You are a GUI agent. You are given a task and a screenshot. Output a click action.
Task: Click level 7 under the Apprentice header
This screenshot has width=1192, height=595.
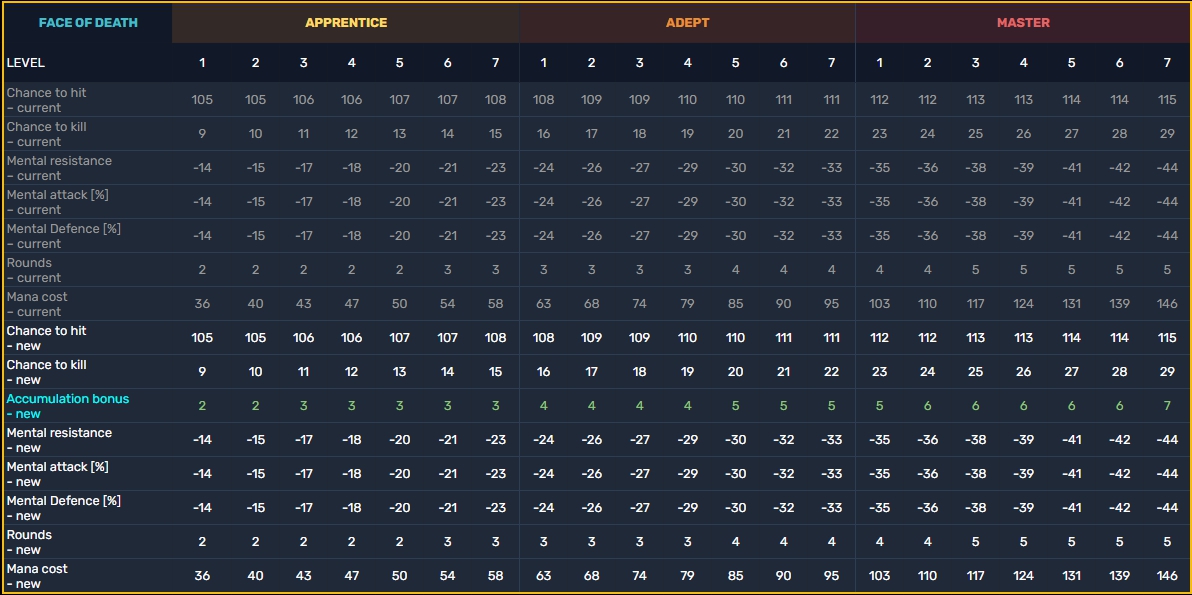[x=496, y=63]
